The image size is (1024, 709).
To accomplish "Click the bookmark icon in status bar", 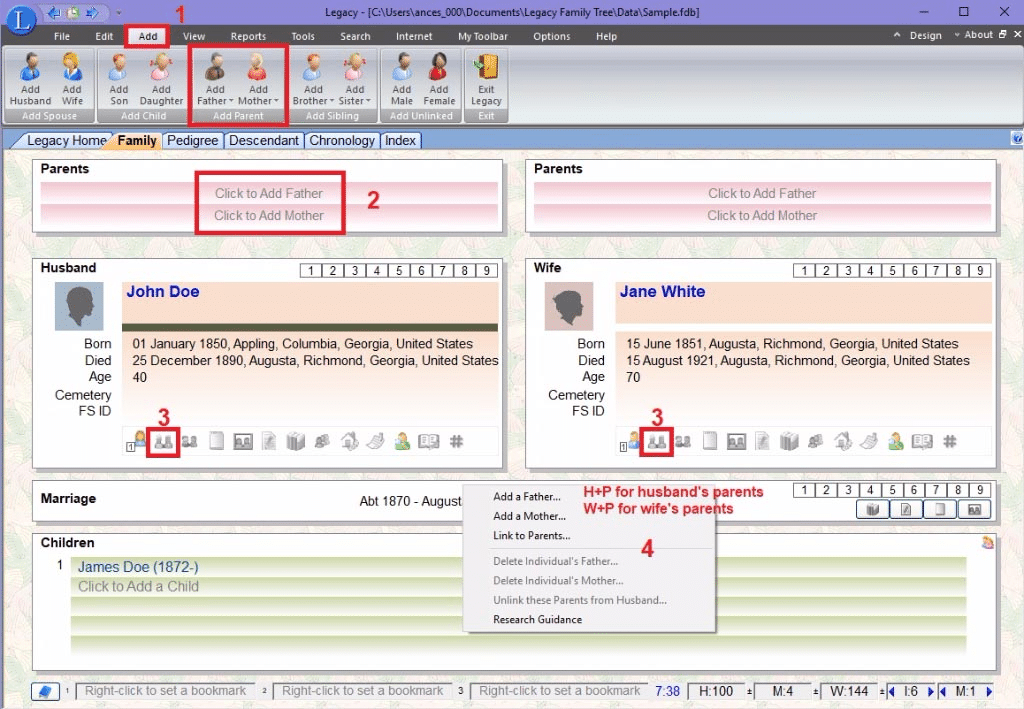I will point(45,691).
